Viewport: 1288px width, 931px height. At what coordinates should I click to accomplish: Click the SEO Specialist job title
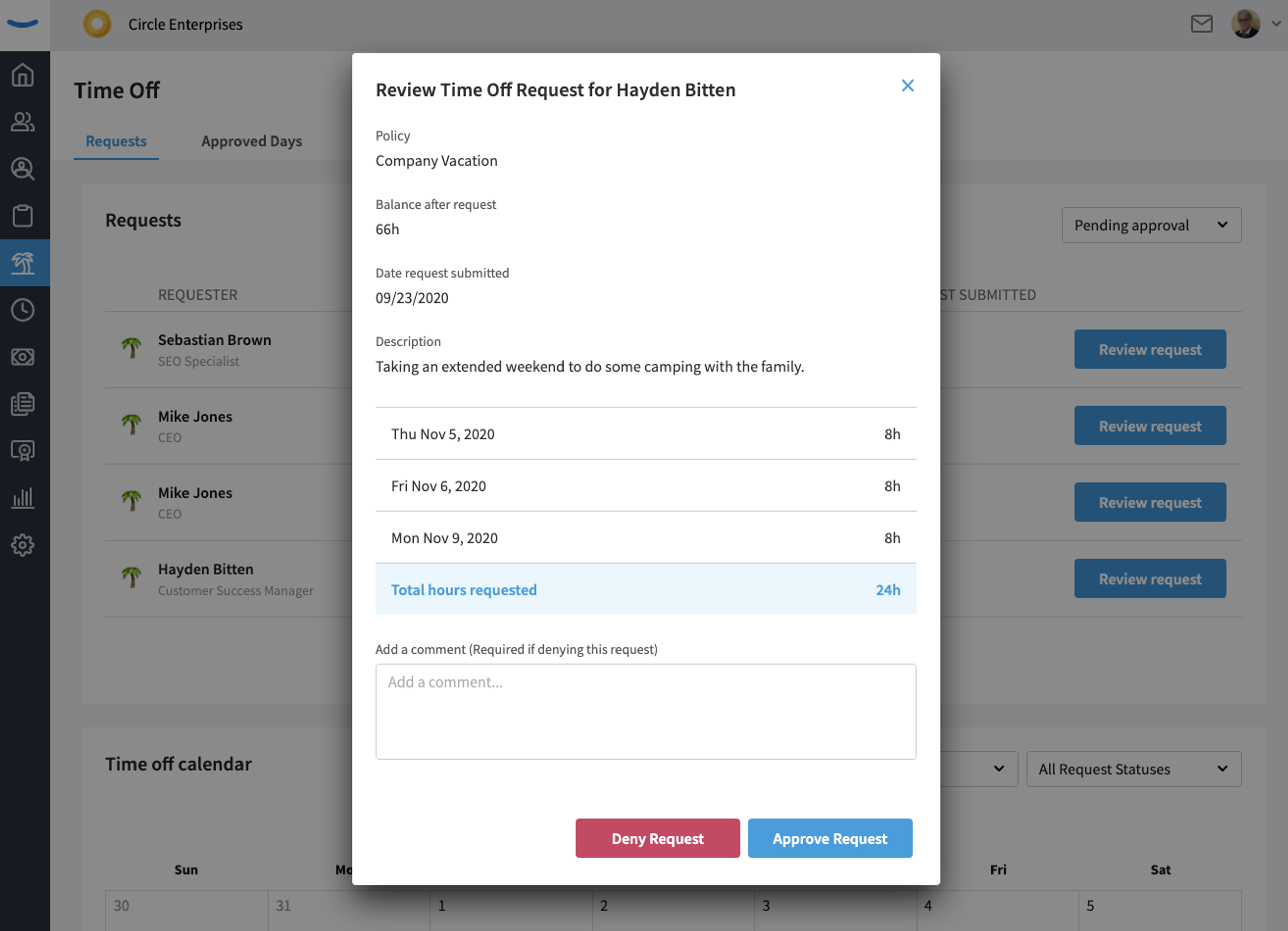click(x=198, y=361)
